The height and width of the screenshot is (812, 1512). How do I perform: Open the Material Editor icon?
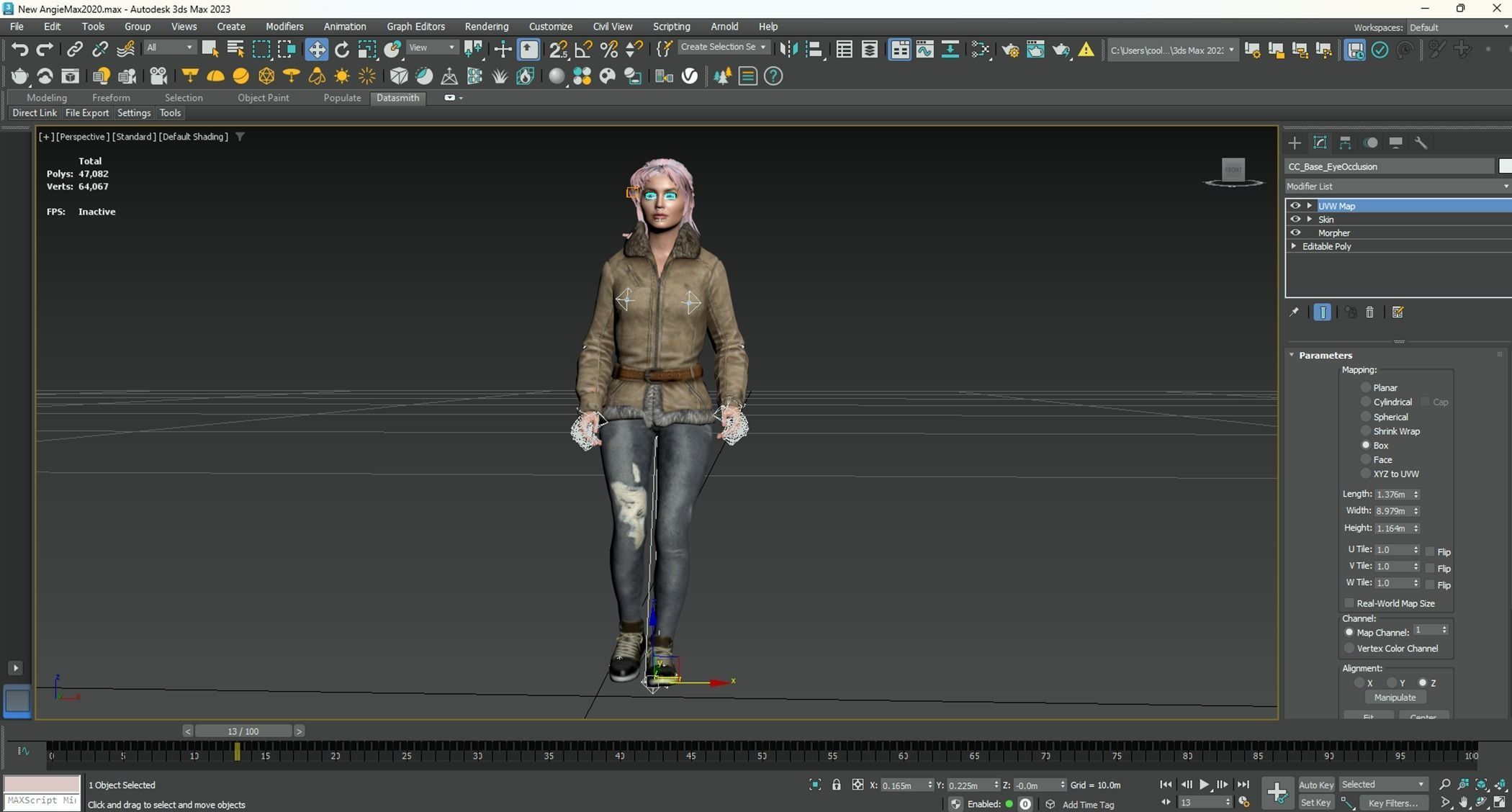pyautogui.click(x=981, y=49)
